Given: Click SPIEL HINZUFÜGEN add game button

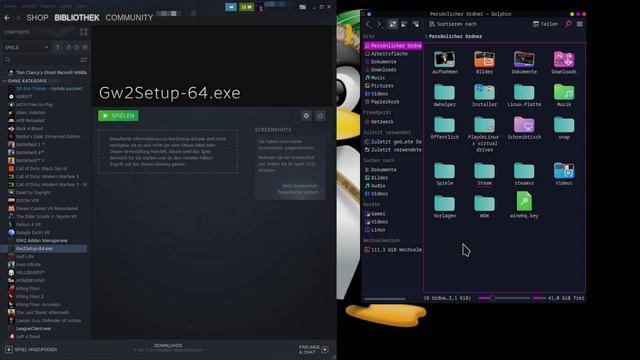Looking at the screenshot, I should click(31, 350).
